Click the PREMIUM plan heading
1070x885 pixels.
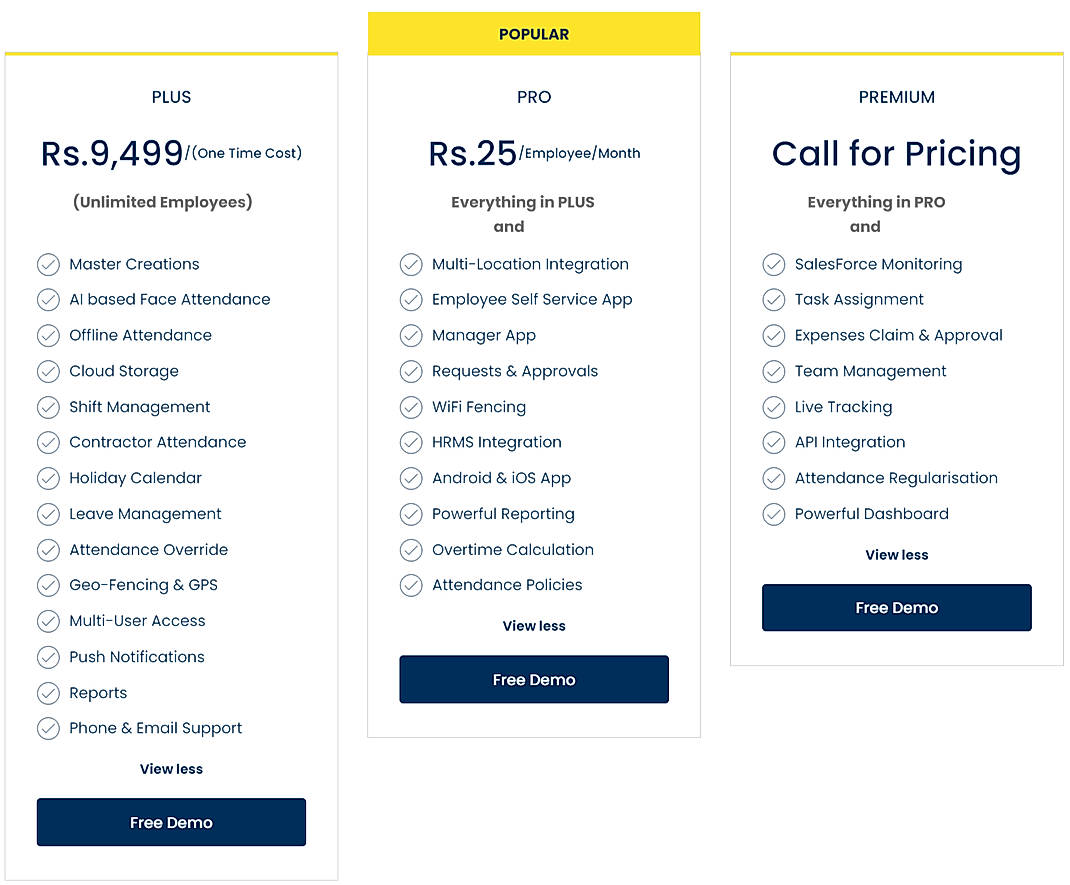coord(896,97)
